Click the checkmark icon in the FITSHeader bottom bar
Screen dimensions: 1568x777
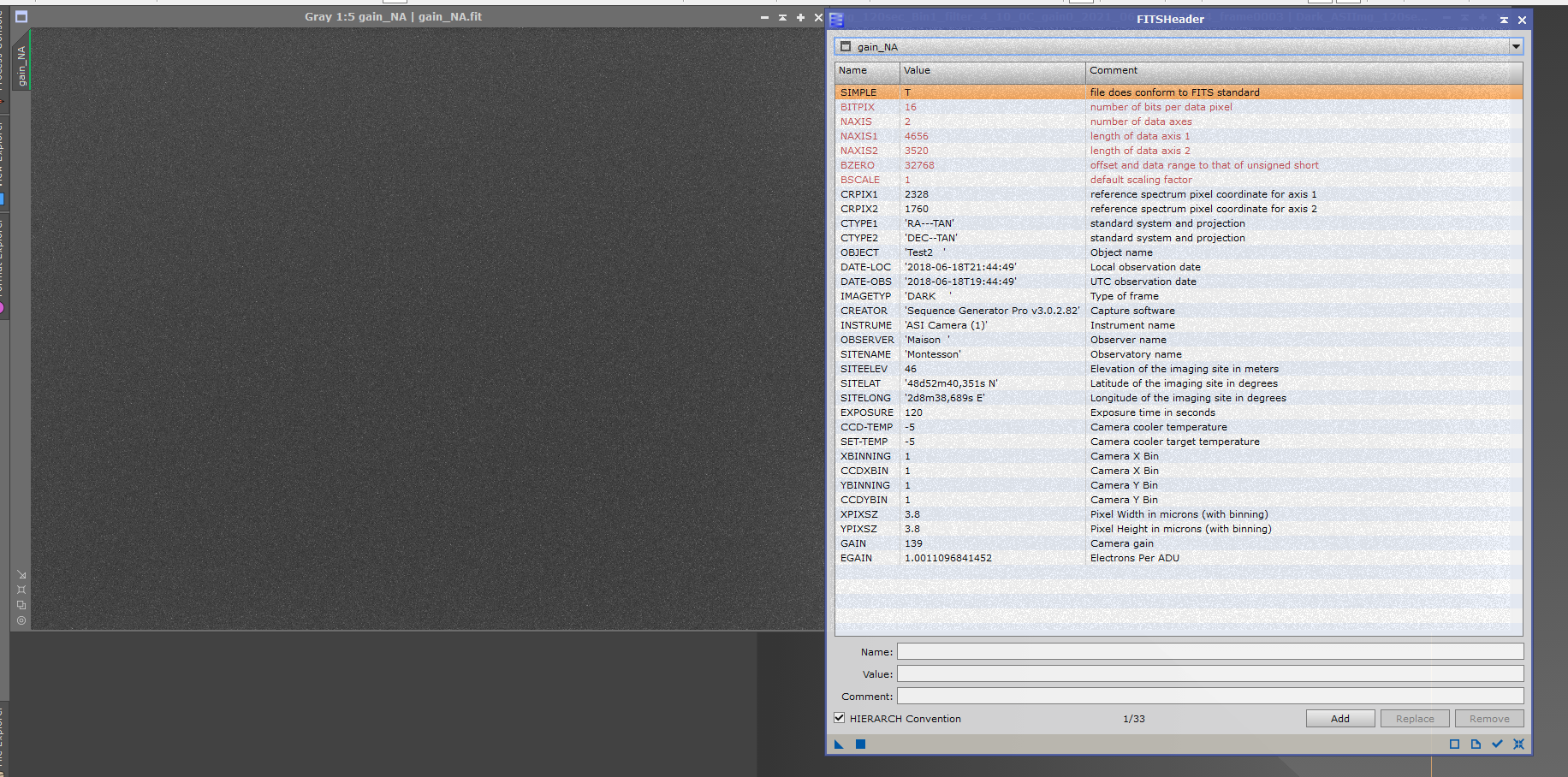pyautogui.click(x=1497, y=744)
